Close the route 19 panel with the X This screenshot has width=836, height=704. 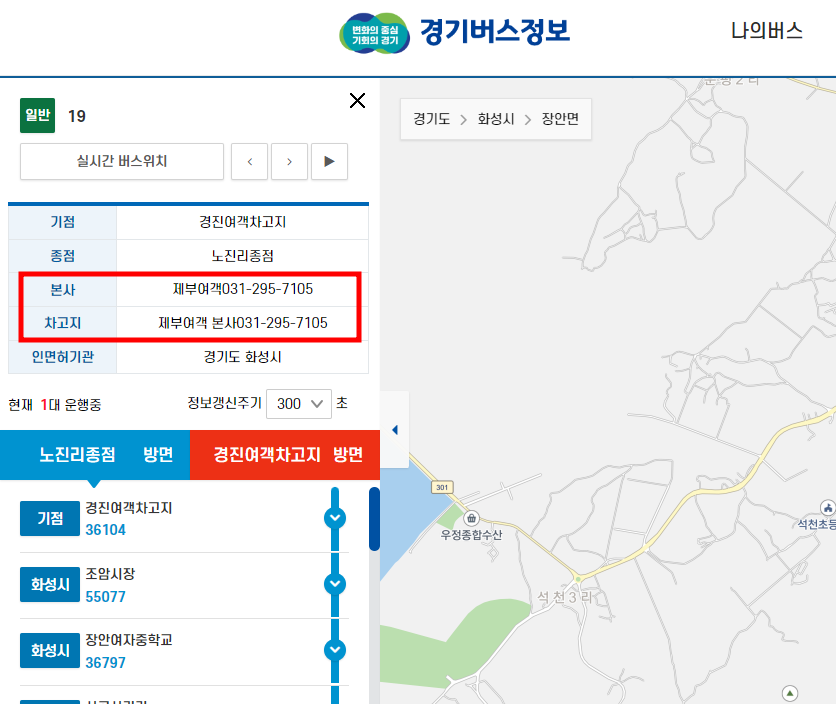pyautogui.click(x=357, y=101)
